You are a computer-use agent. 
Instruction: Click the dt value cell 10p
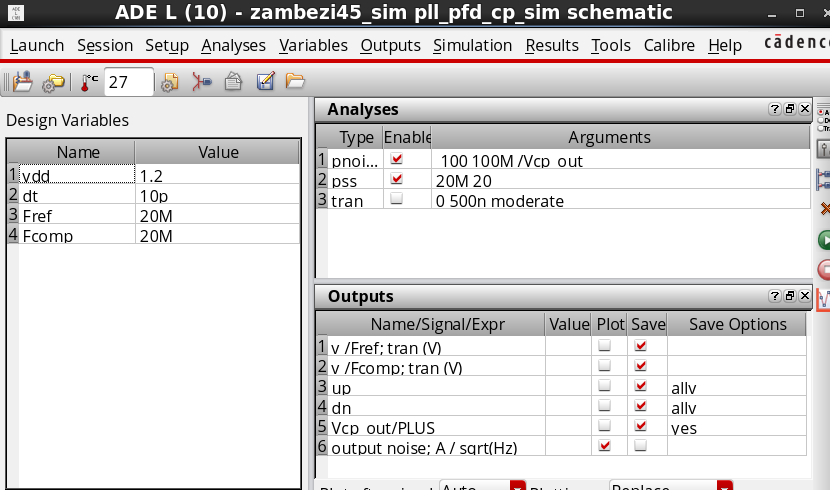(217, 195)
